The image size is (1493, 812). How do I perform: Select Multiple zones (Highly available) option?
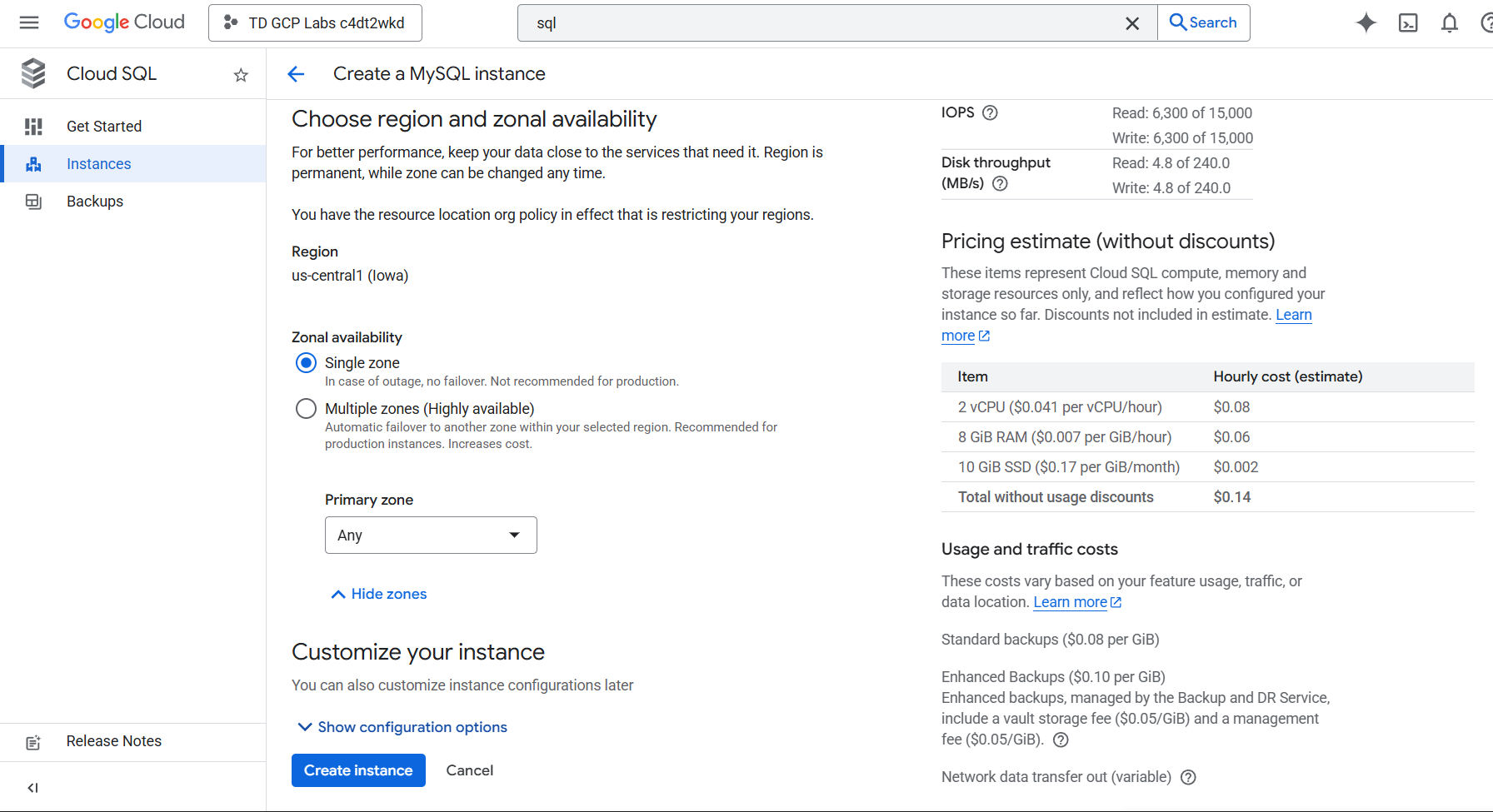click(x=307, y=409)
